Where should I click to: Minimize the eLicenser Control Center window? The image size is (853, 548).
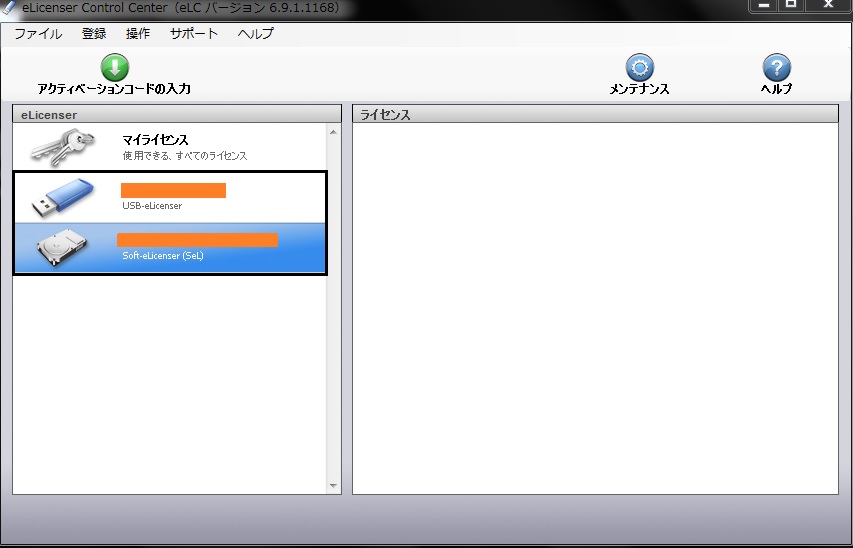point(764,4)
